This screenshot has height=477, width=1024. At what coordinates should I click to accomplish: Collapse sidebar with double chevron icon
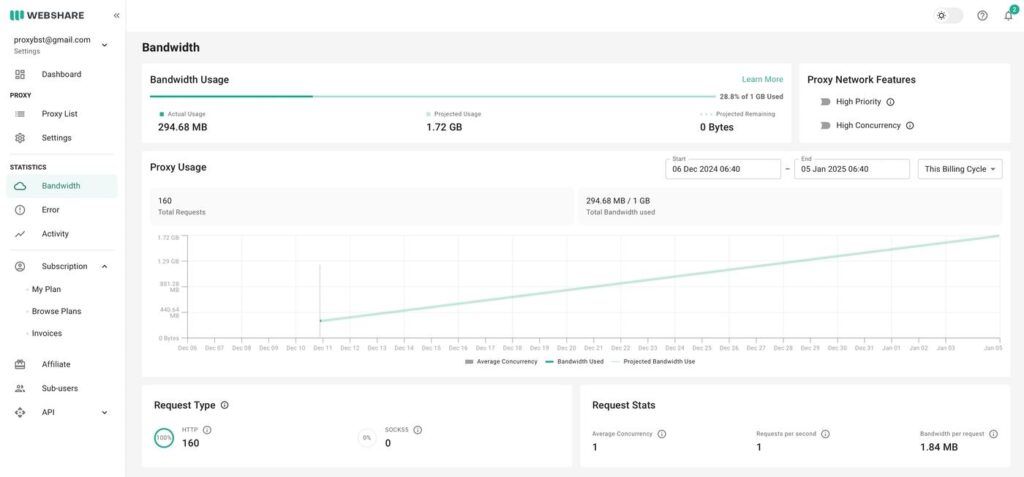116,16
